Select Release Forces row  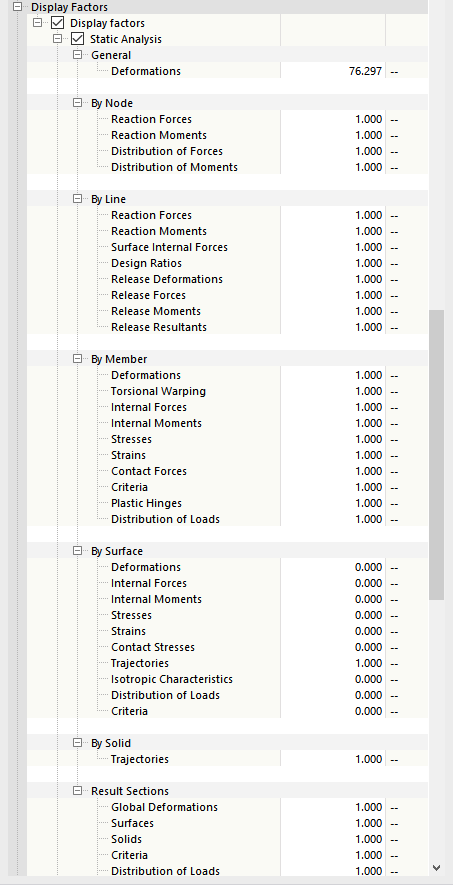click(x=228, y=295)
